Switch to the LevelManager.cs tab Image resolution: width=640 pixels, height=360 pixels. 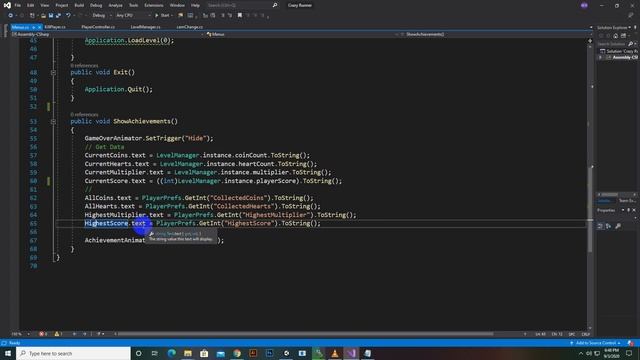point(145,27)
